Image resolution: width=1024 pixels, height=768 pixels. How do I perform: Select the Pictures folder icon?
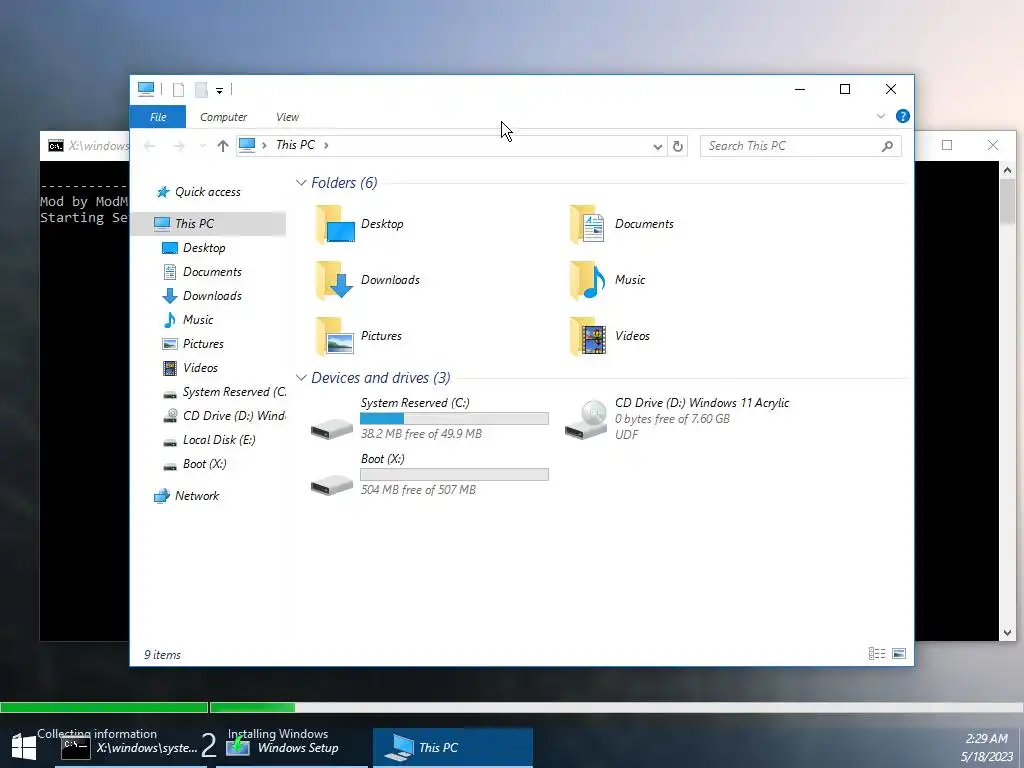tap(335, 336)
